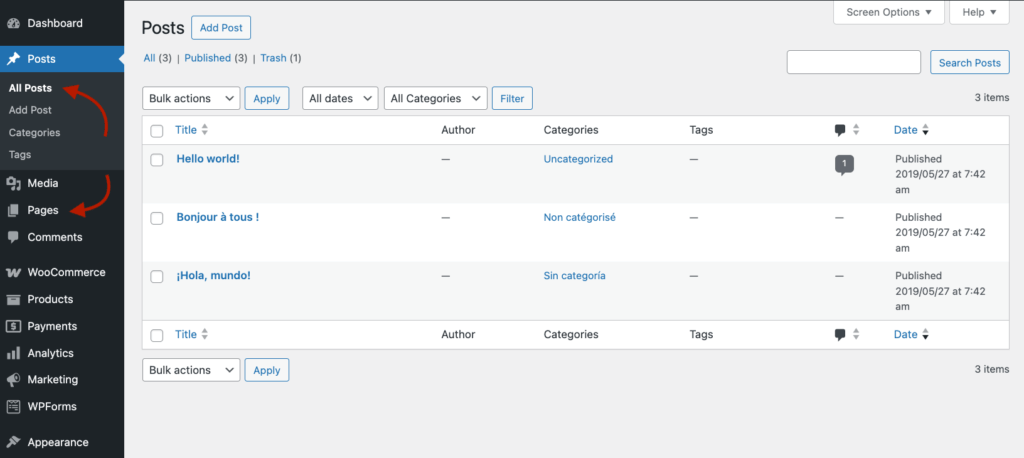
Task: Open the Sin categoría category link
Action: pos(574,276)
